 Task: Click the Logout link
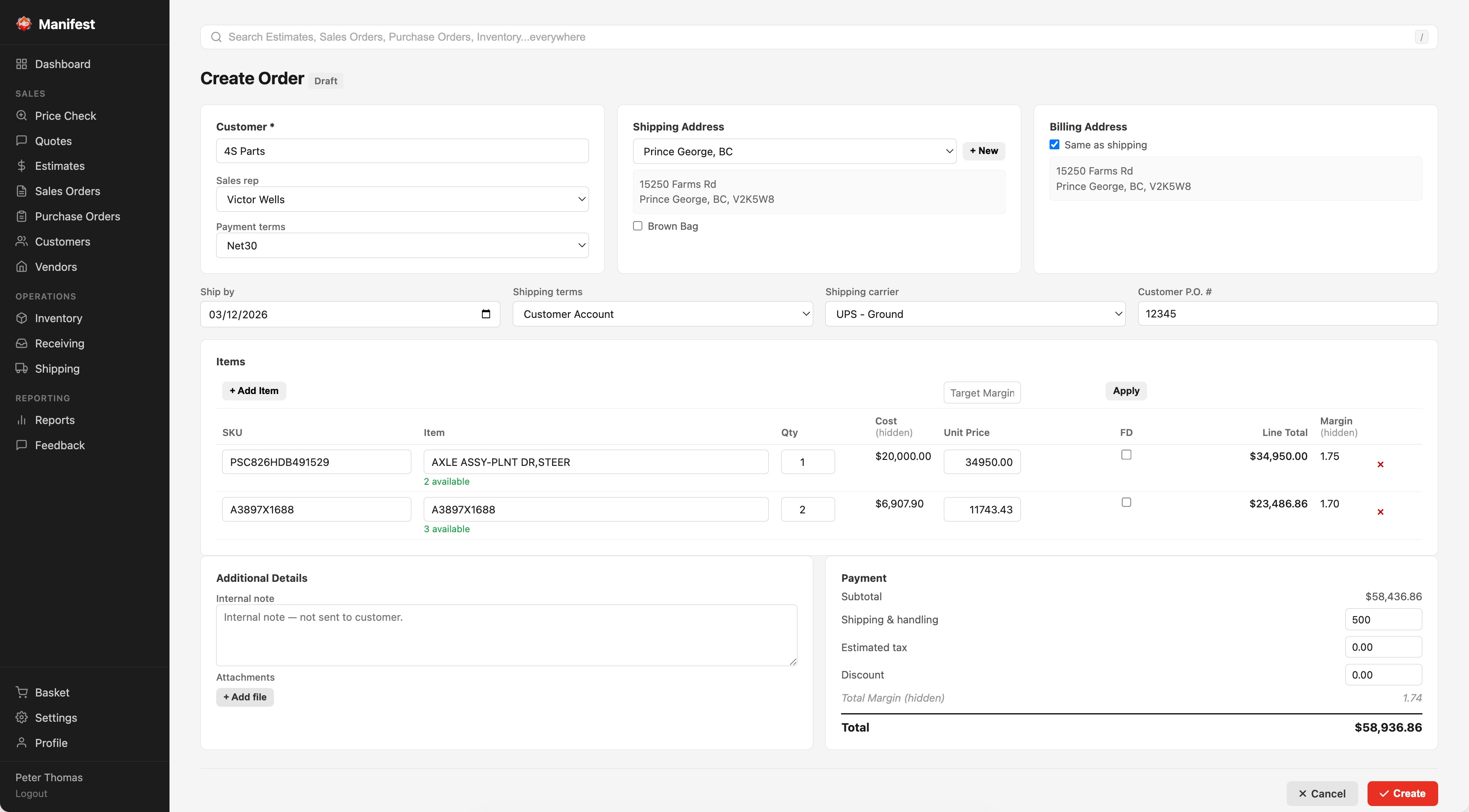(31, 793)
